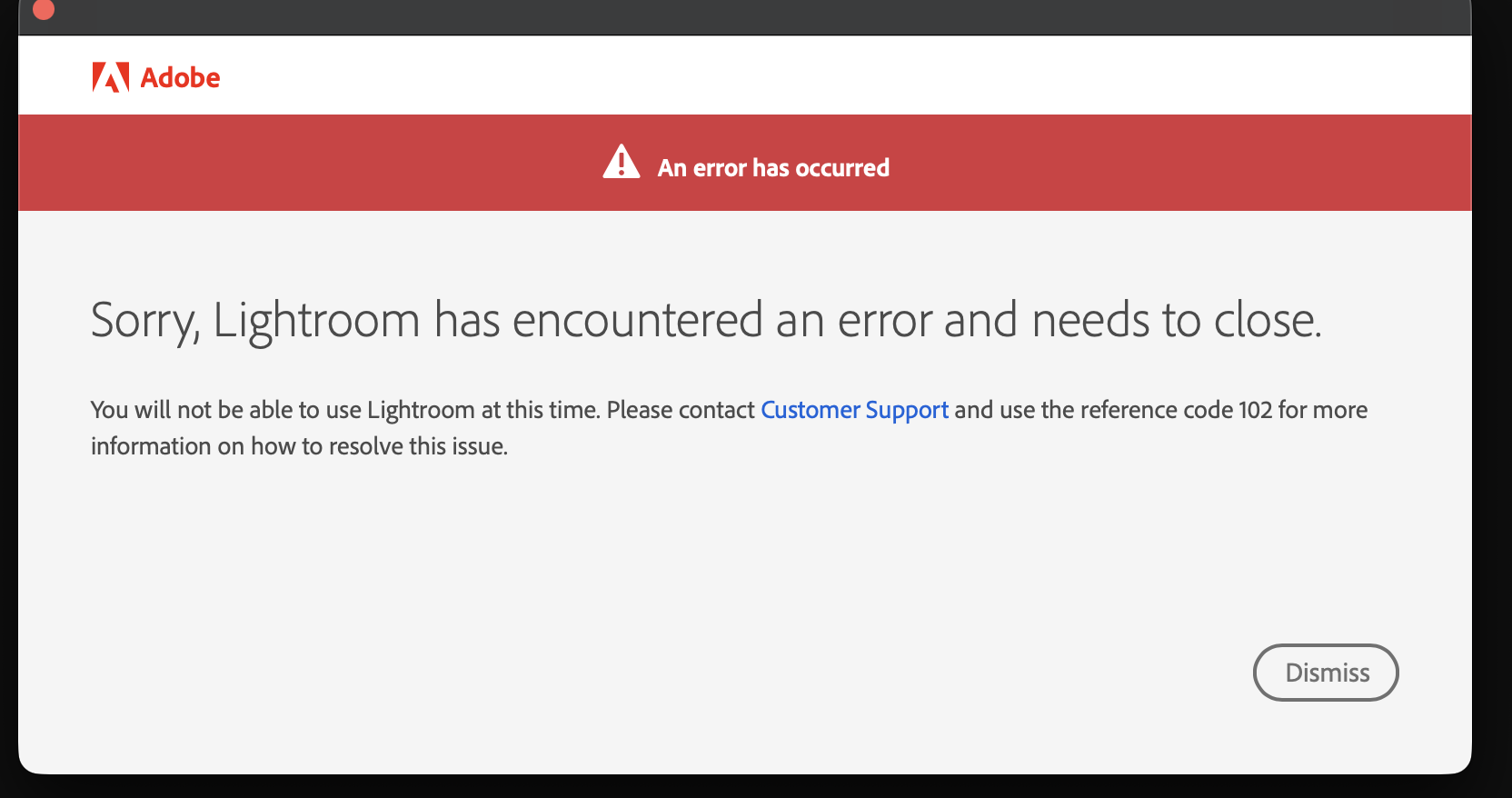Click the word "encountered" in the heading
This screenshot has height=798, width=1512.
click(637, 320)
